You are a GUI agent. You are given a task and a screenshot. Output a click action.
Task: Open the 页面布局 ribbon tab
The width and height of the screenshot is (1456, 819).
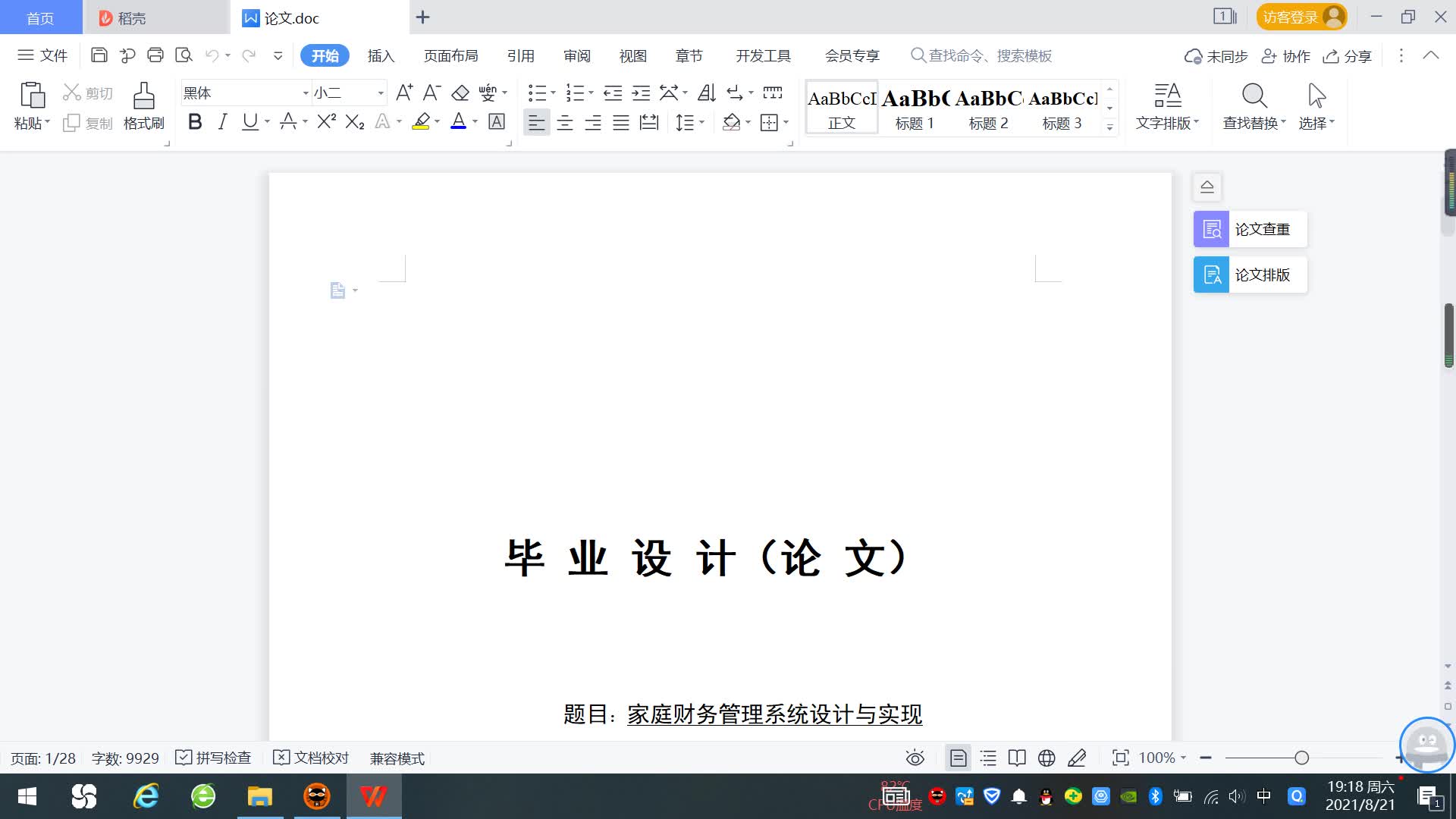click(x=450, y=56)
